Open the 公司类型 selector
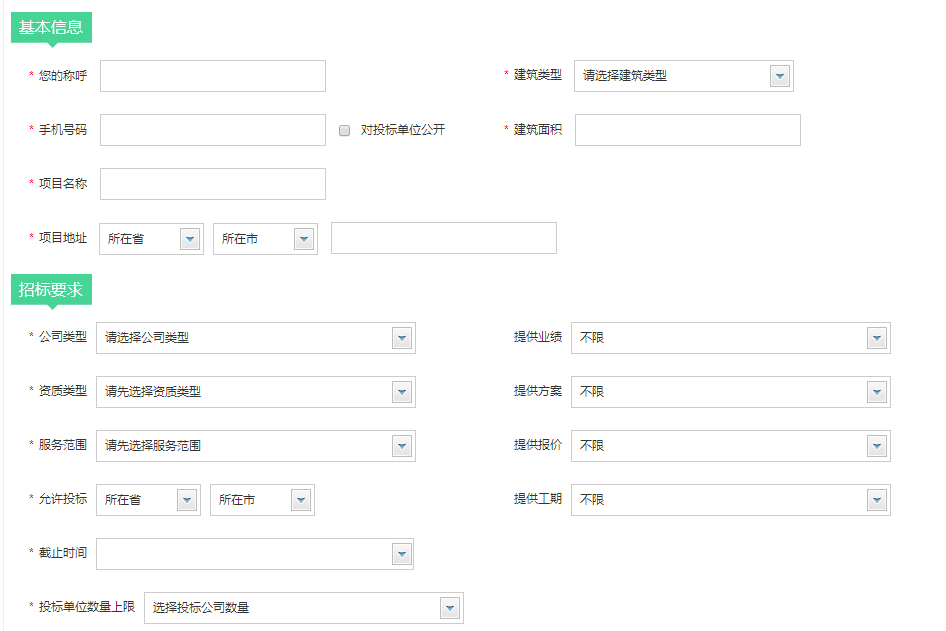946x631 pixels. click(255, 338)
